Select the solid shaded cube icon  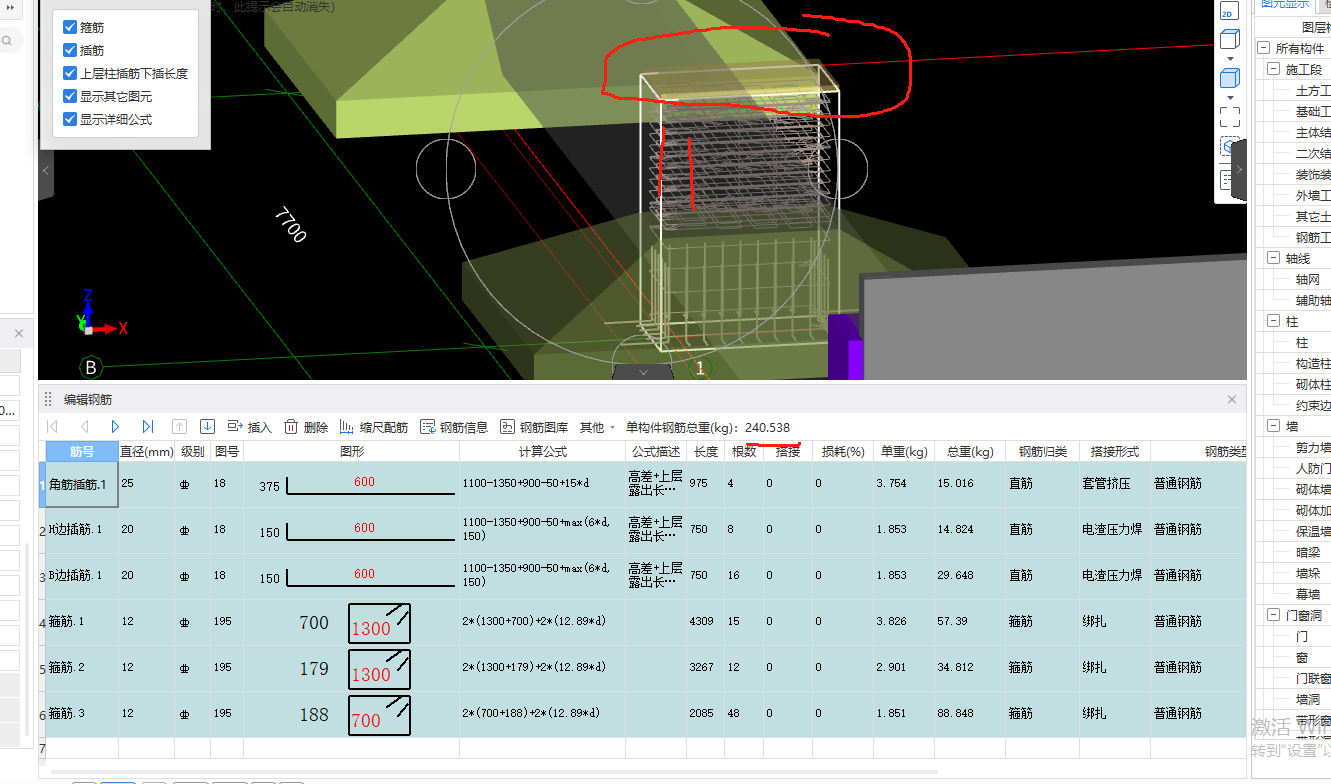coord(1229,78)
